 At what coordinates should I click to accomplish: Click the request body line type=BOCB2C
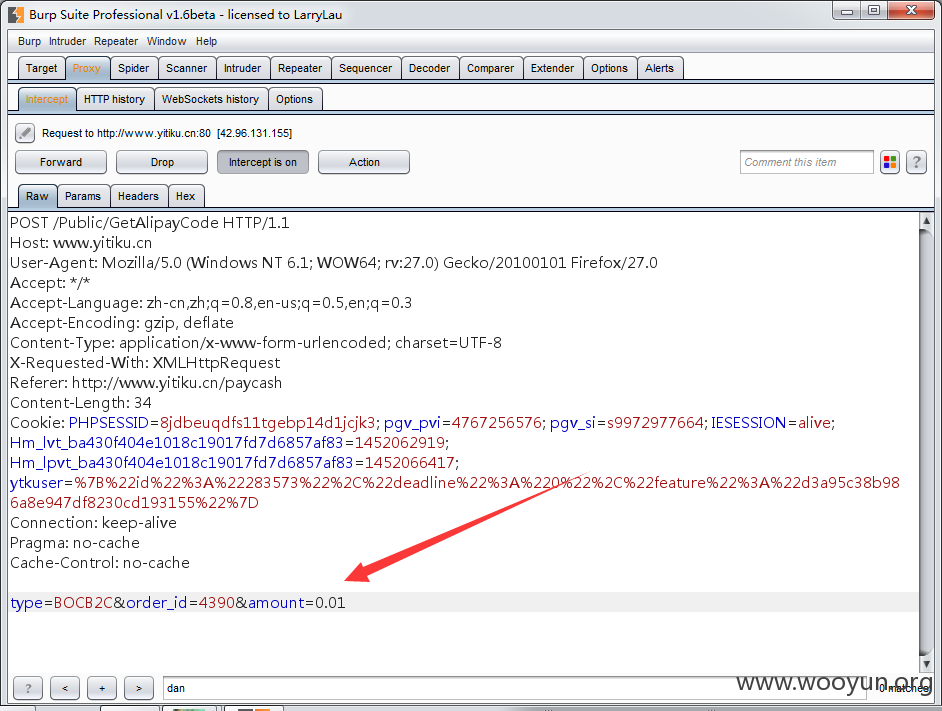click(x=178, y=603)
